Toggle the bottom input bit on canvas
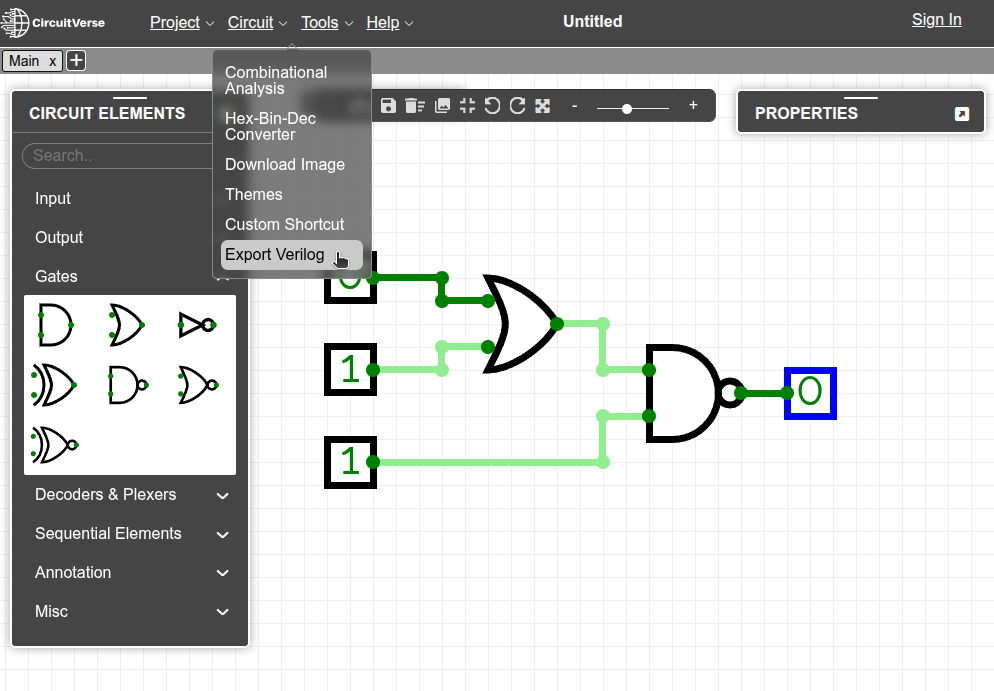 pos(350,462)
